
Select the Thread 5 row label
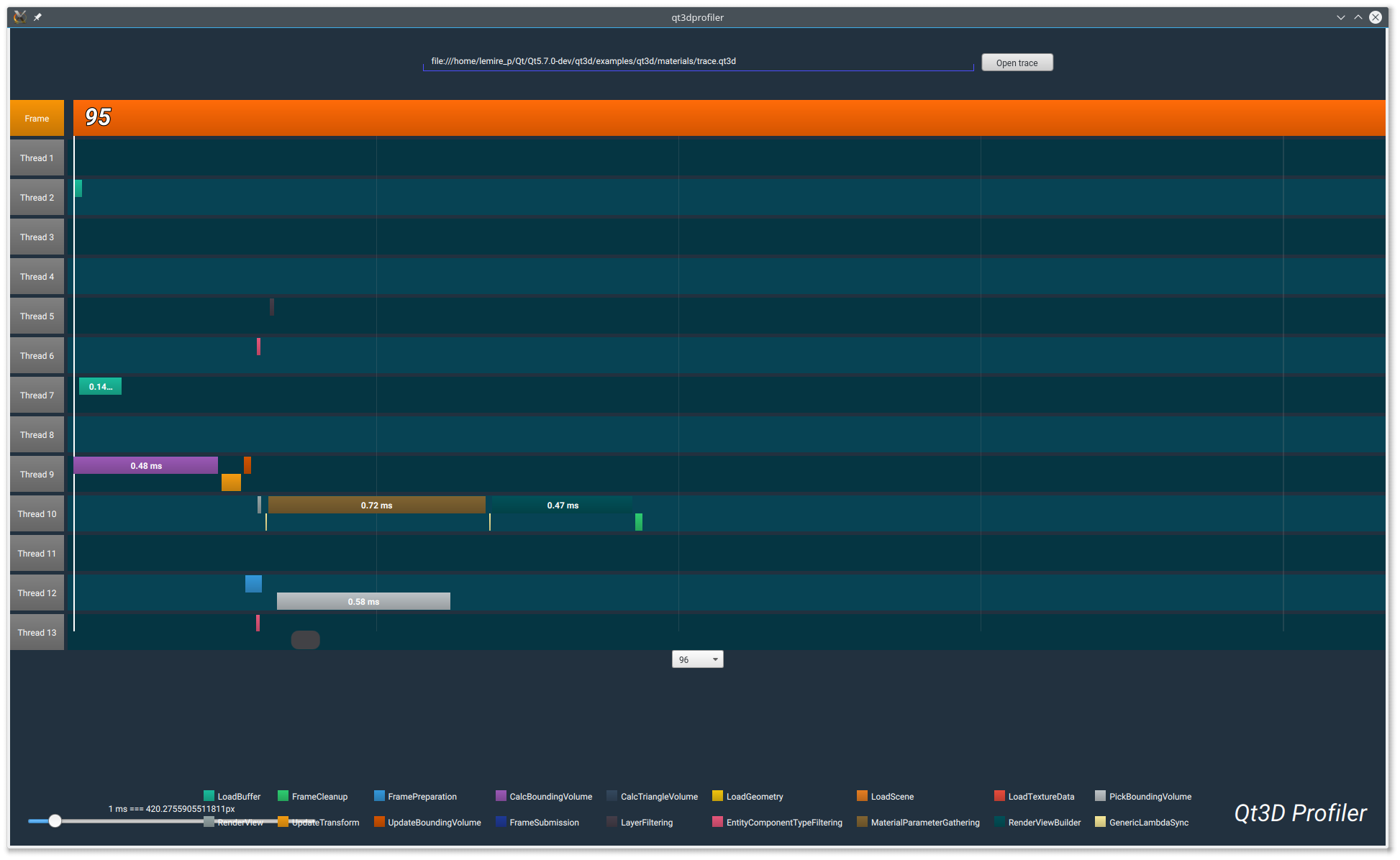pos(37,316)
